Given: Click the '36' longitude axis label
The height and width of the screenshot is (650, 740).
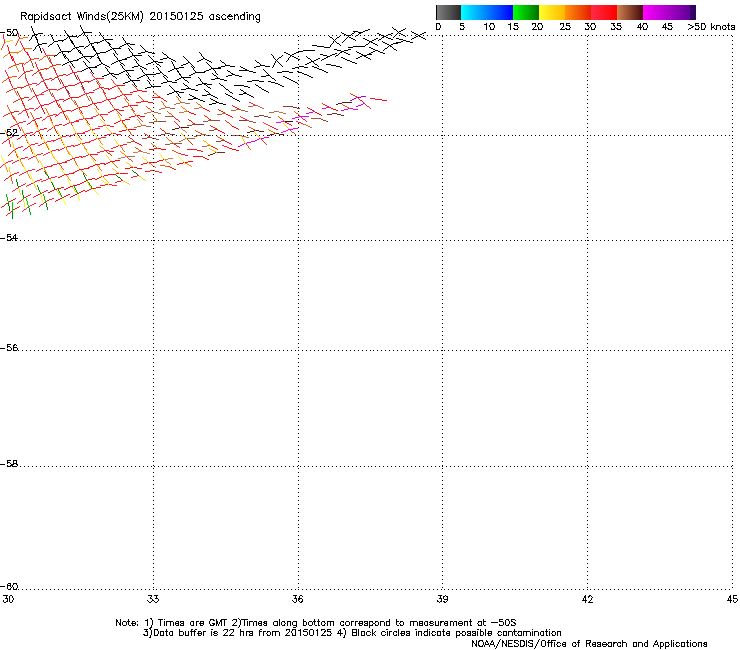Looking at the screenshot, I should [x=297, y=599].
